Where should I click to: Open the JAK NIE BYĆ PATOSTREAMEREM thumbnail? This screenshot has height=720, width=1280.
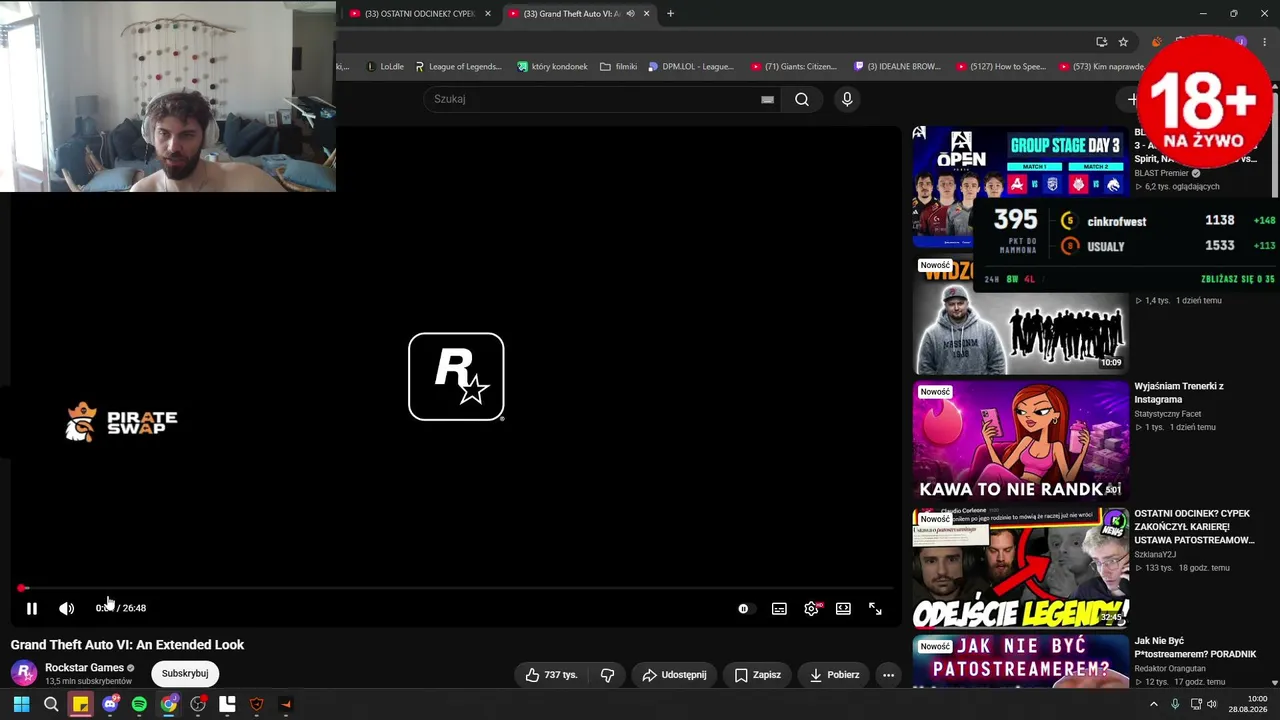pos(1020,661)
